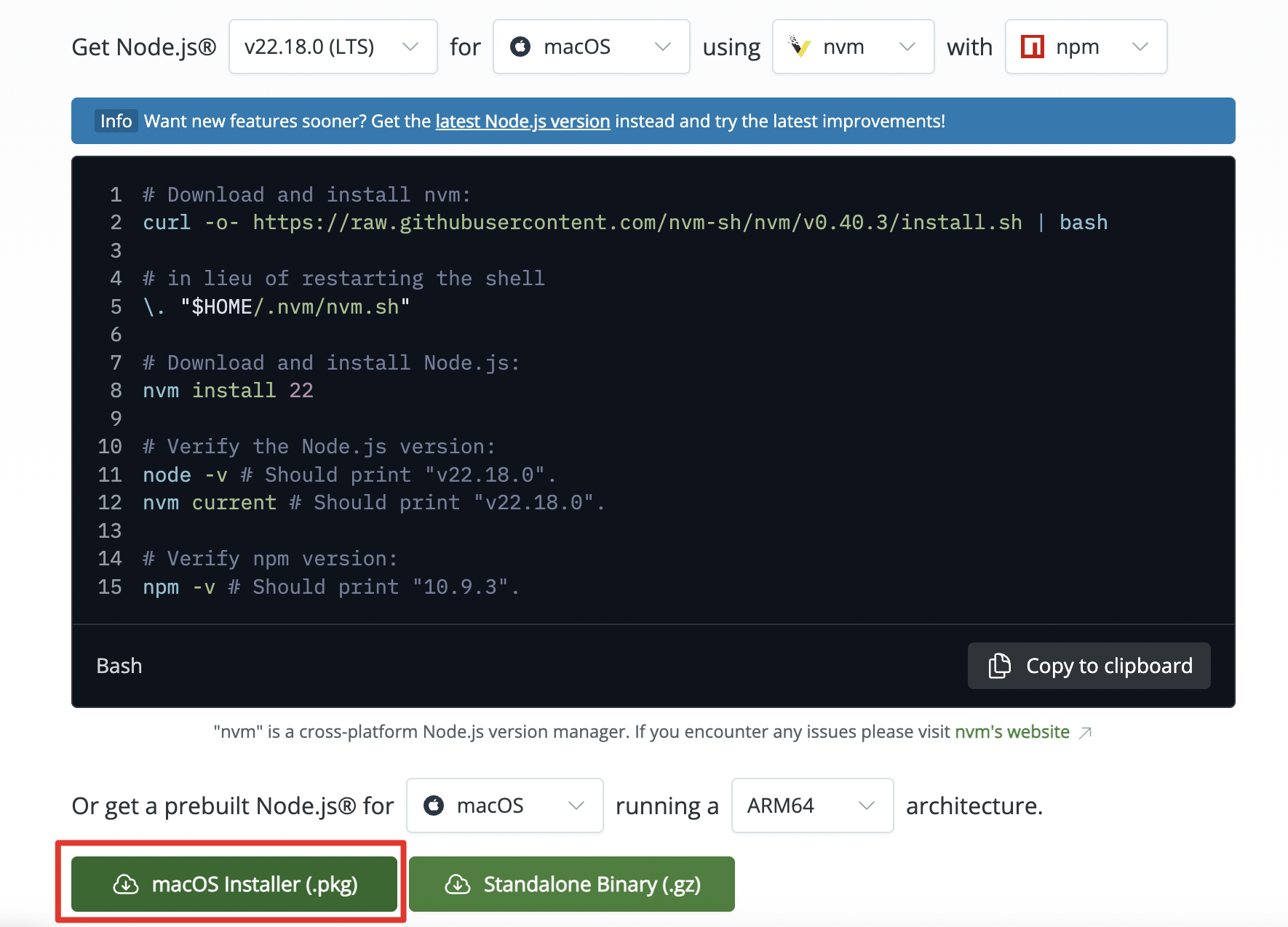This screenshot has height=927, width=1288.
Task: Open the npm package manager dropdown
Action: tap(1086, 47)
